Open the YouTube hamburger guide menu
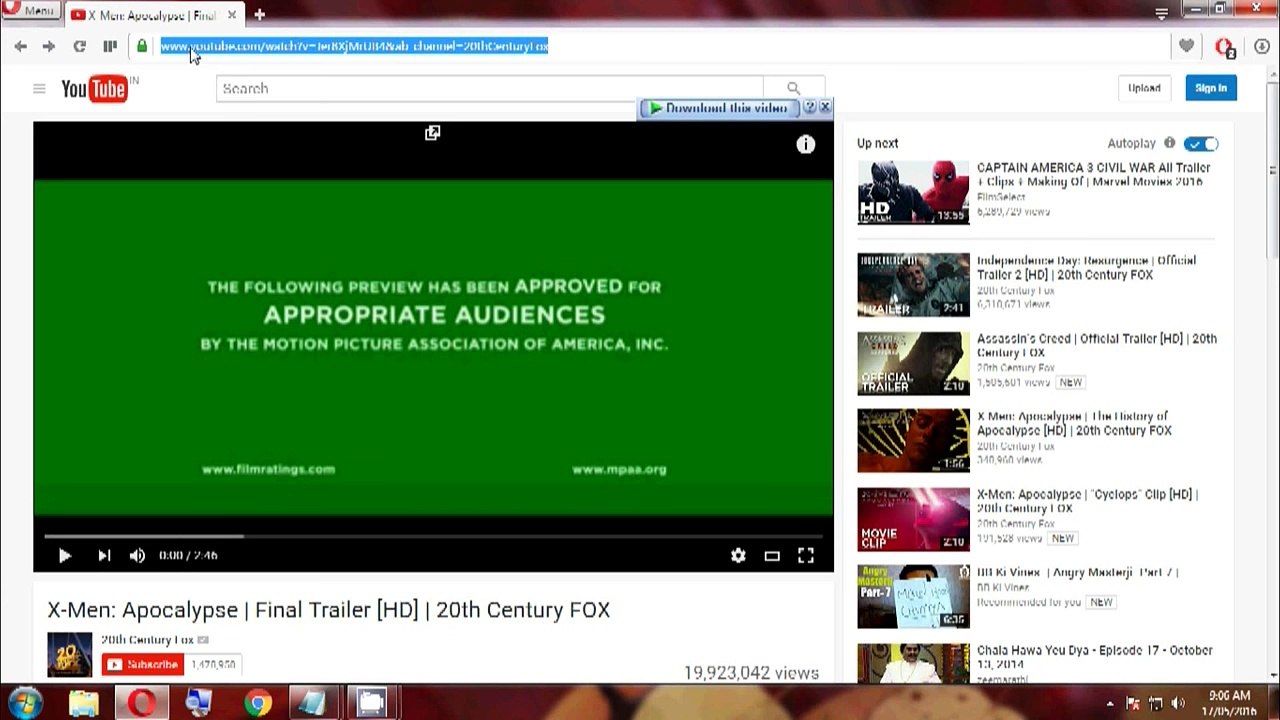The height and width of the screenshot is (720, 1280). [39, 88]
